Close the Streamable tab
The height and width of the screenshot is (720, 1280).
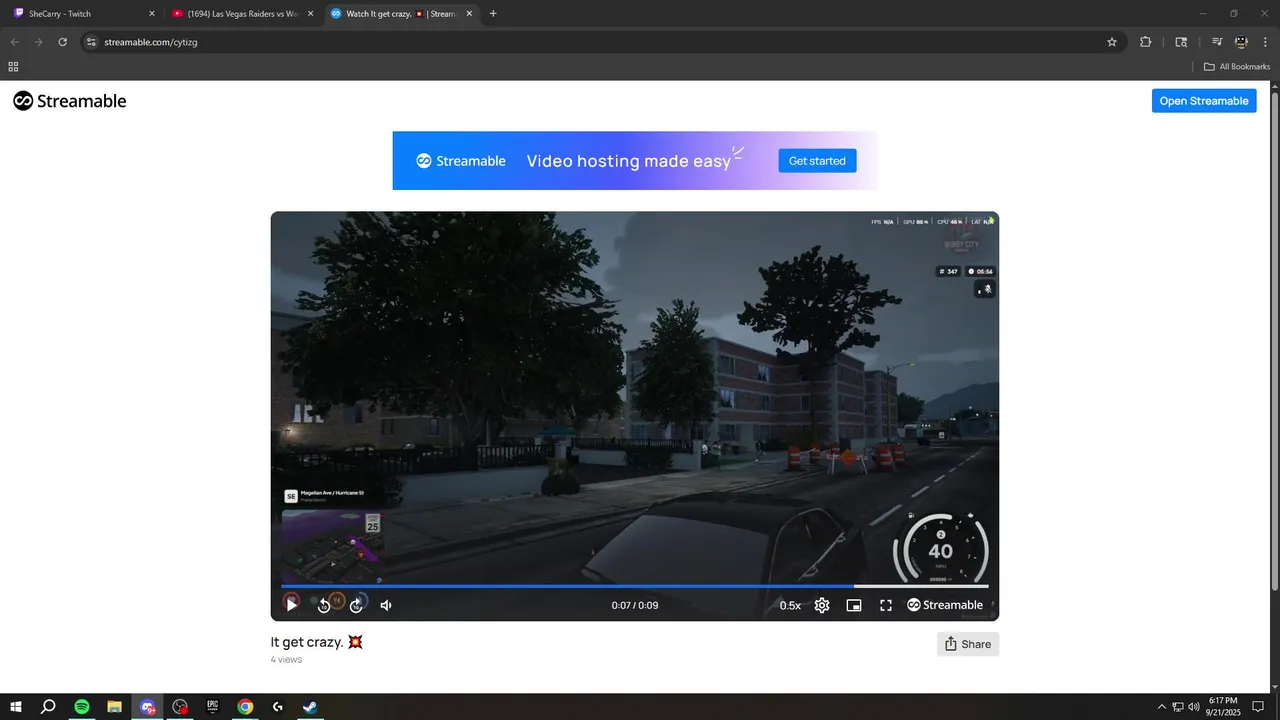click(469, 14)
